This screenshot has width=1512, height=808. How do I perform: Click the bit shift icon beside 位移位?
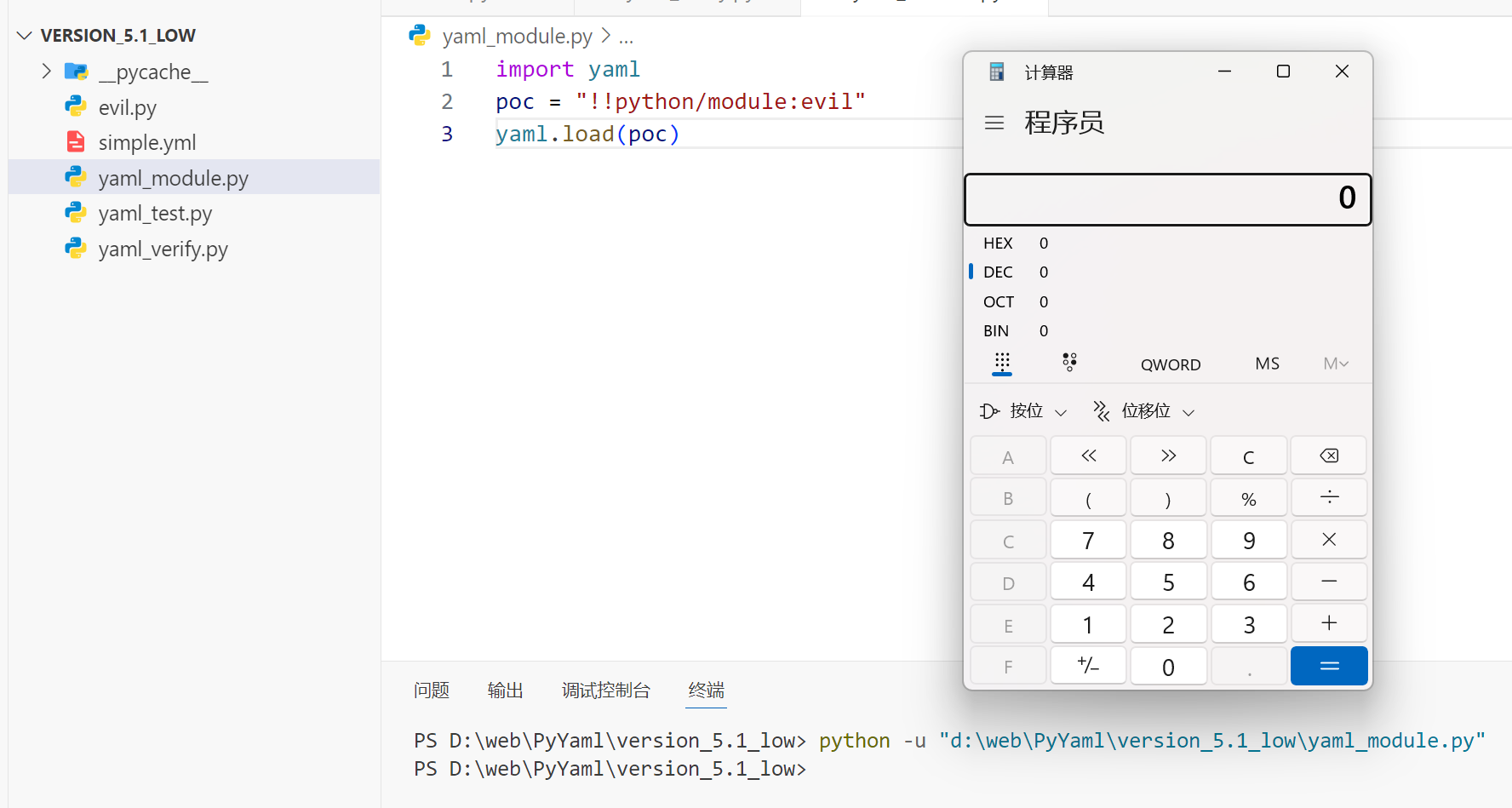point(1102,411)
